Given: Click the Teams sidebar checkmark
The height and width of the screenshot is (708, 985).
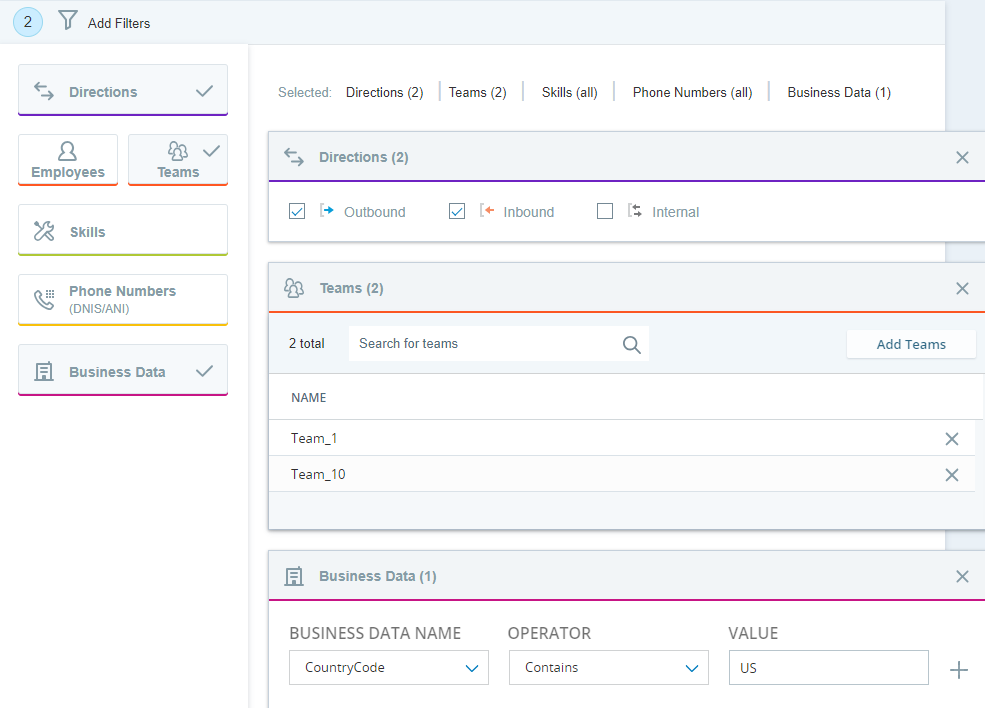Looking at the screenshot, I should [x=212, y=151].
